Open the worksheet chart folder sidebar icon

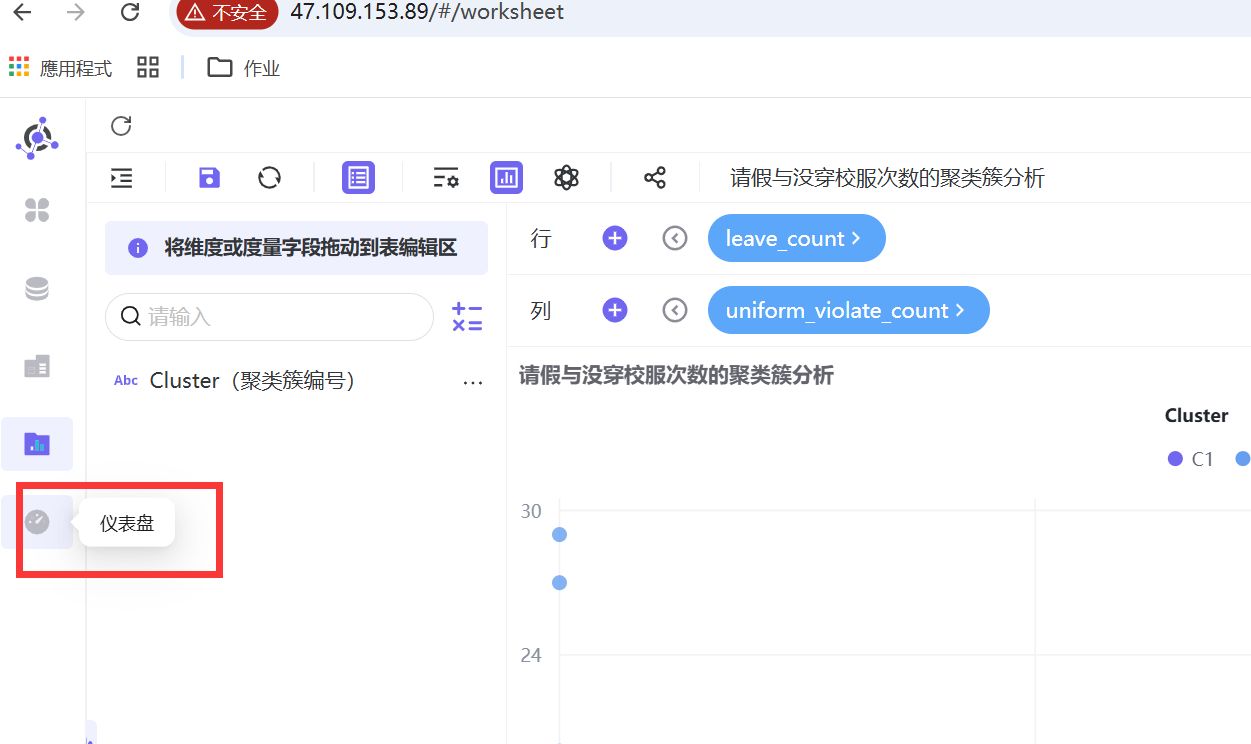tap(37, 443)
